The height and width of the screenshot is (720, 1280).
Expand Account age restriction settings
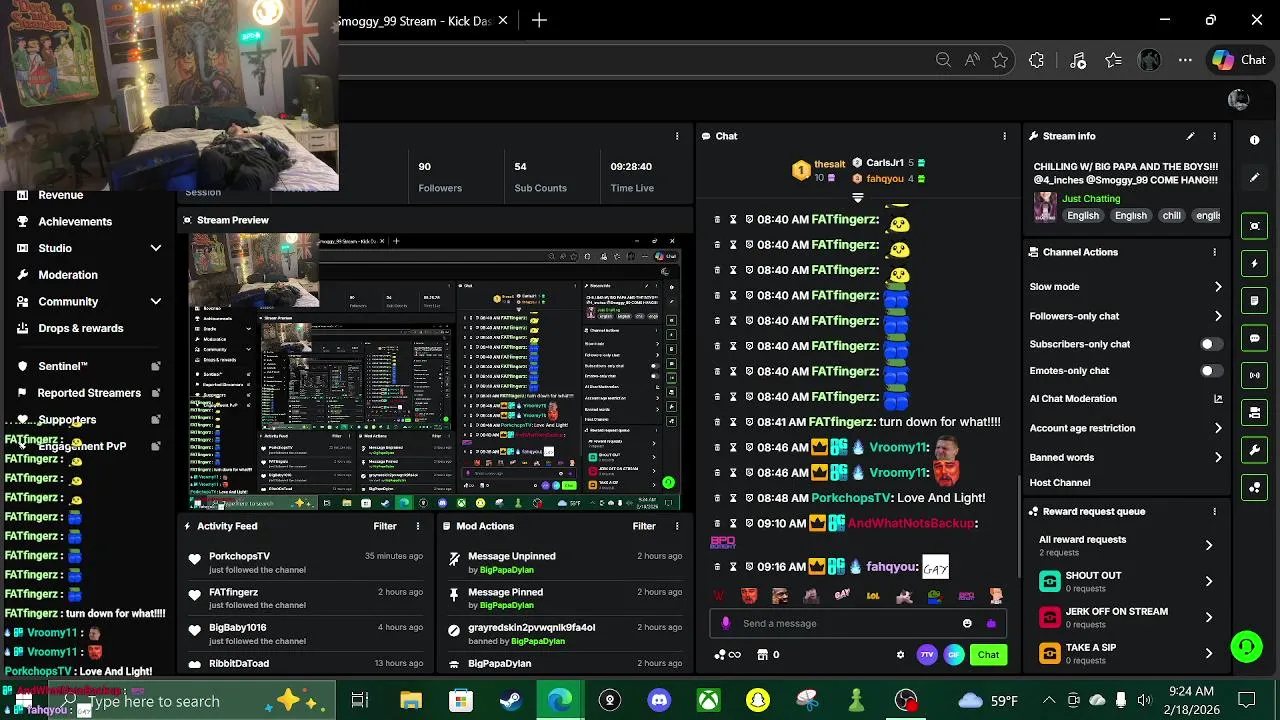(1218, 428)
